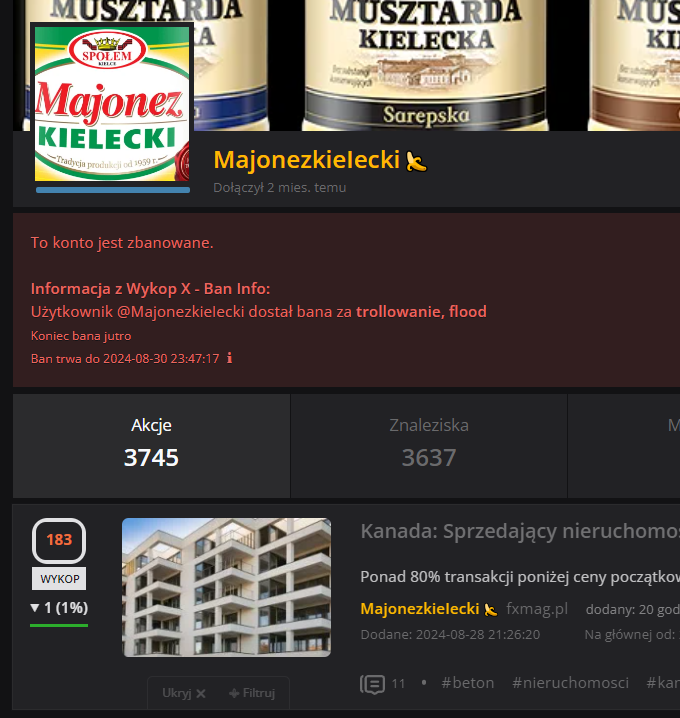Click the Majonezkielecki profile name heading
The image size is (680, 718).
[x=307, y=160]
